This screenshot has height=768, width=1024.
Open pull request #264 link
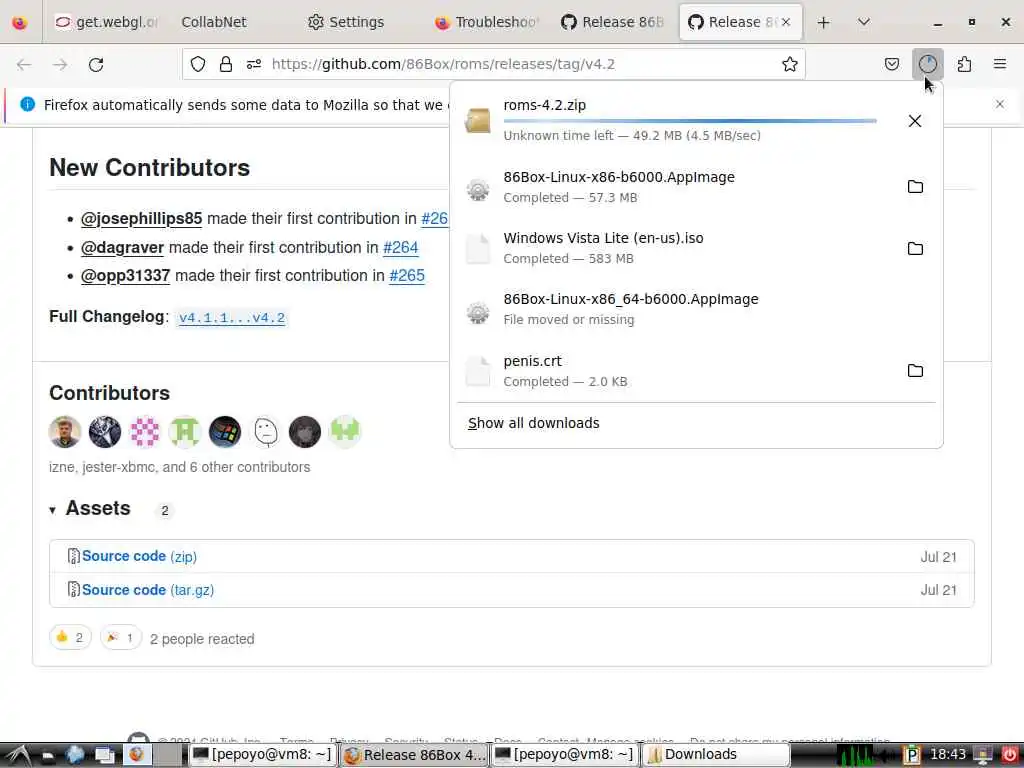click(400, 248)
